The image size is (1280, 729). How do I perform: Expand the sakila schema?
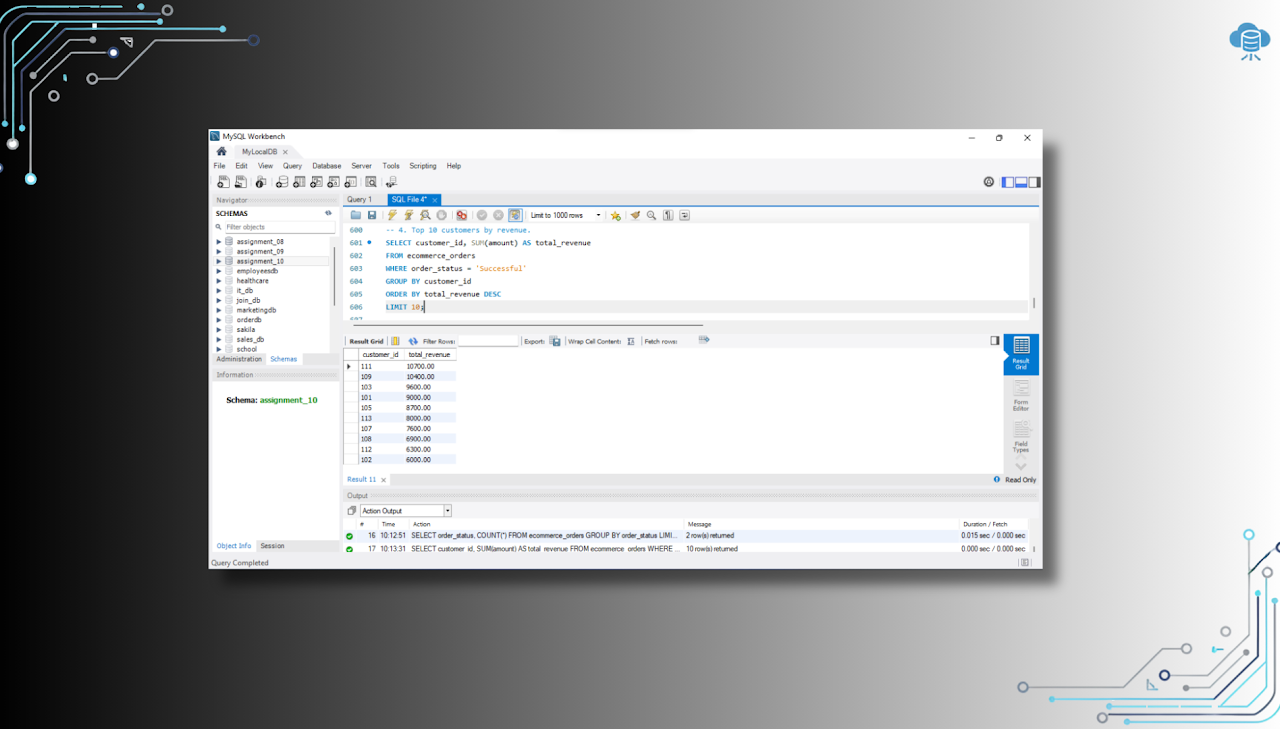click(219, 329)
